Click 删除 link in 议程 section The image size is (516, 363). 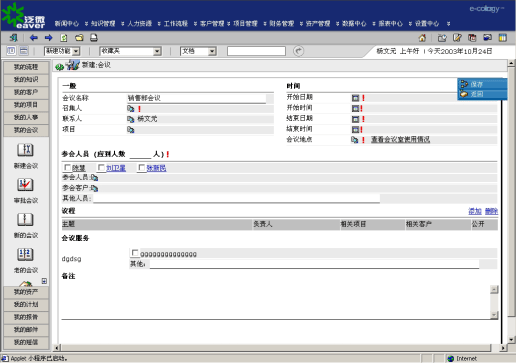pyautogui.click(x=491, y=211)
